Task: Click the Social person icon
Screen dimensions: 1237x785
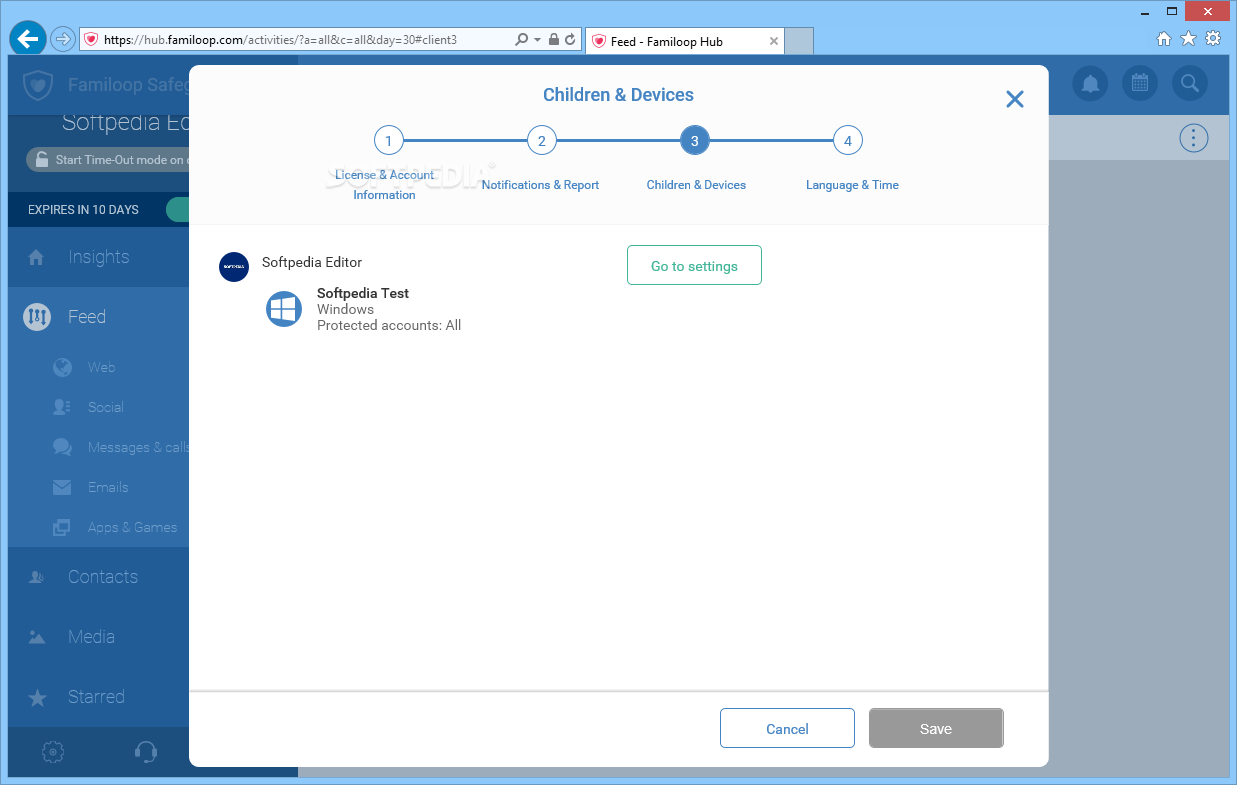Action: (x=62, y=407)
